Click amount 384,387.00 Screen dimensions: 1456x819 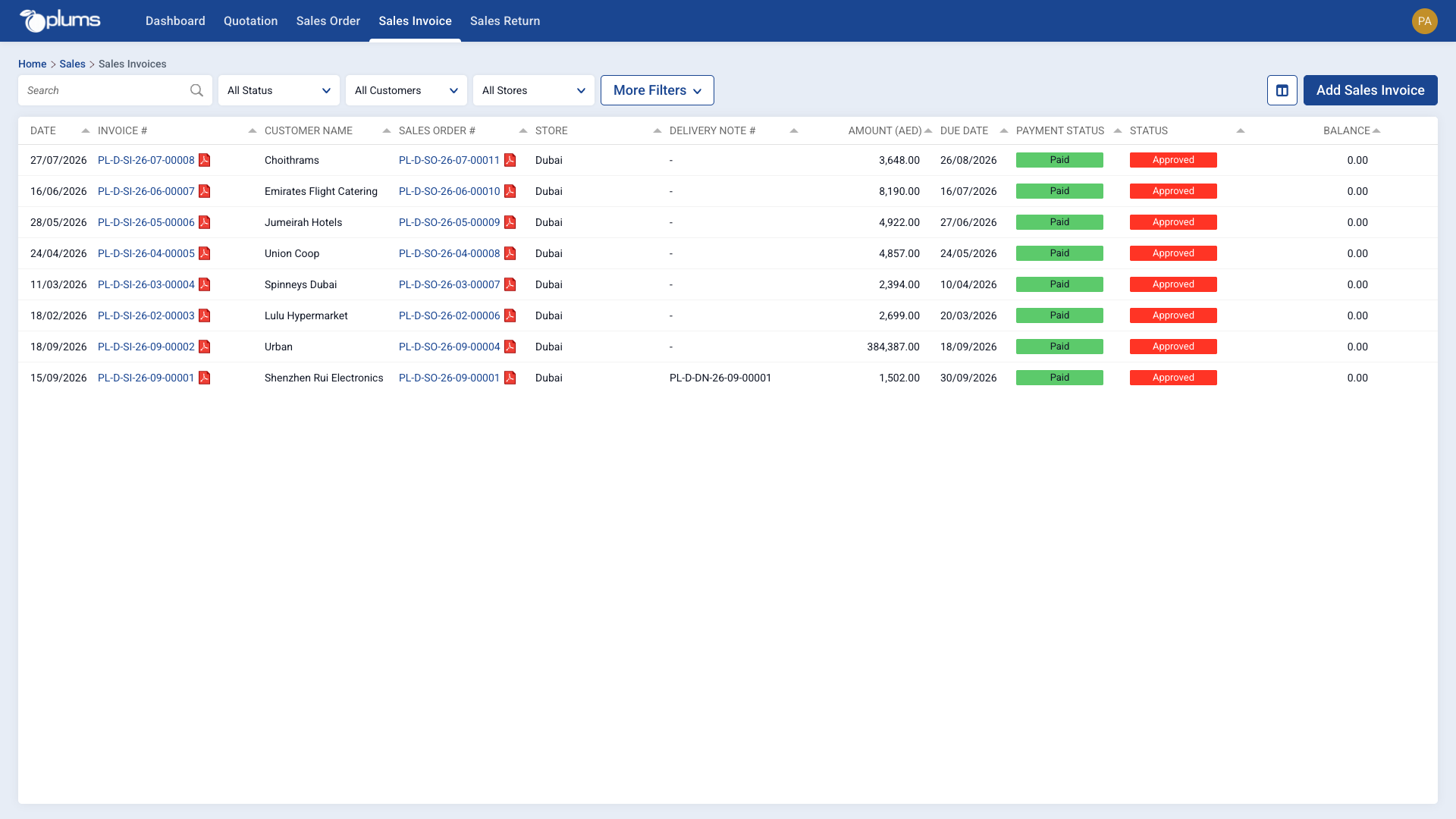click(893, 347)
